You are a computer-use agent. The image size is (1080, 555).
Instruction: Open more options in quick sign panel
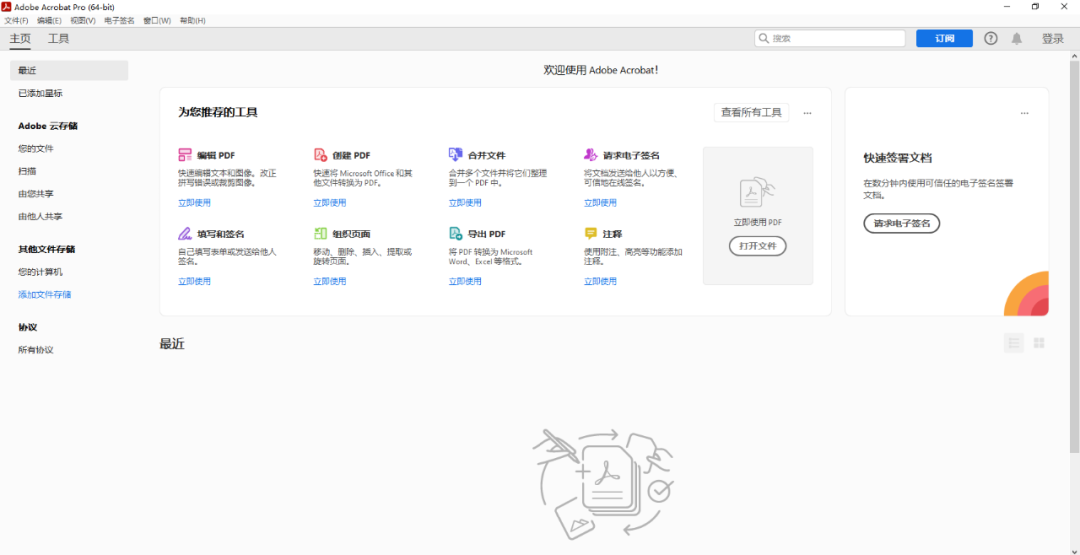click(1024, 113)
